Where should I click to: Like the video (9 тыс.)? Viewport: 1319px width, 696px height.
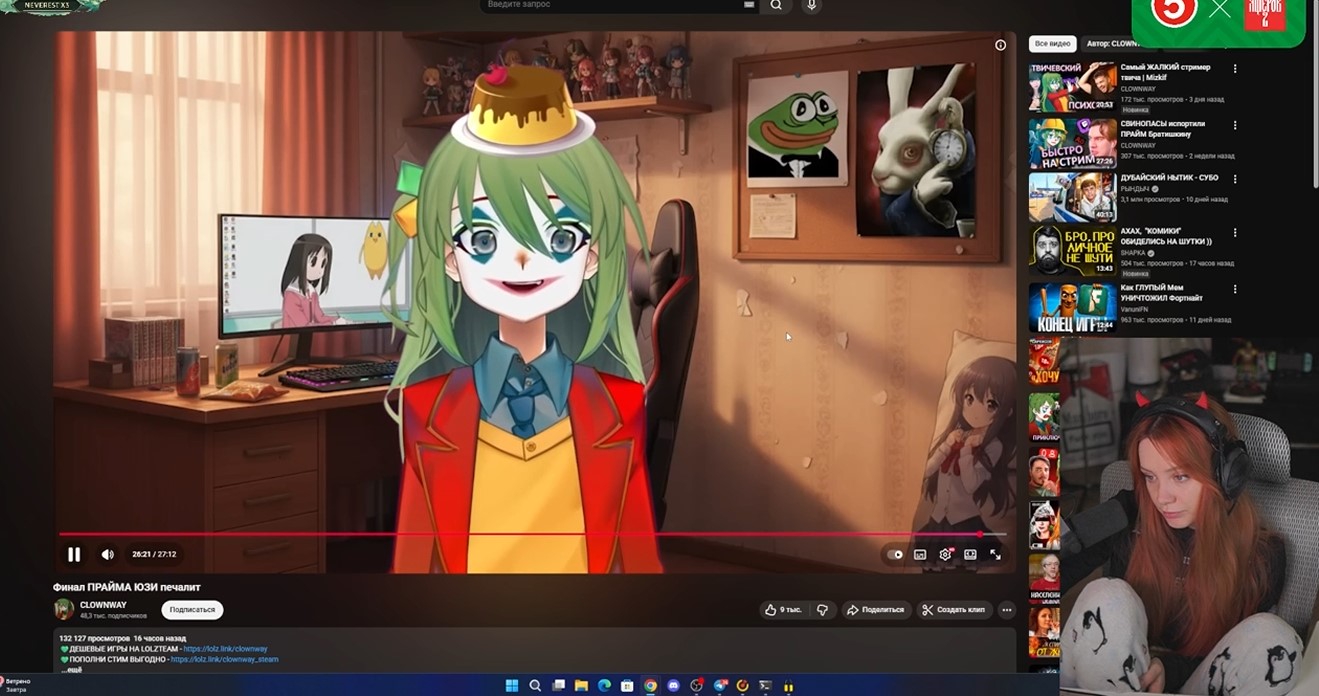pos(784,610)
